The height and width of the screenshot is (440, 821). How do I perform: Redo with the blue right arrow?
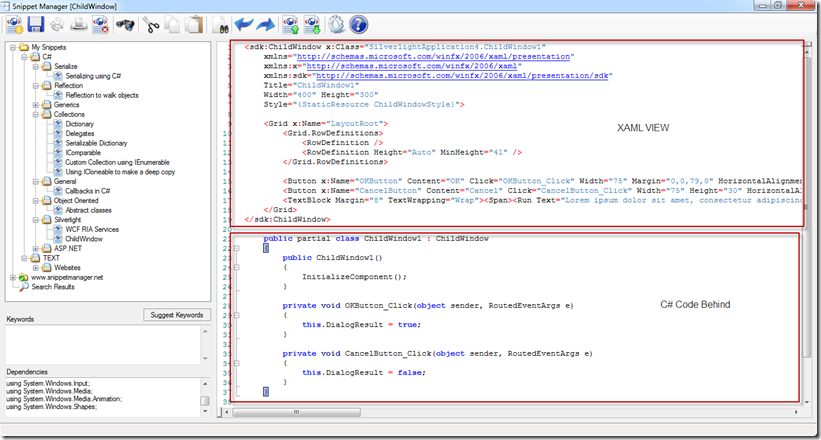265,25
